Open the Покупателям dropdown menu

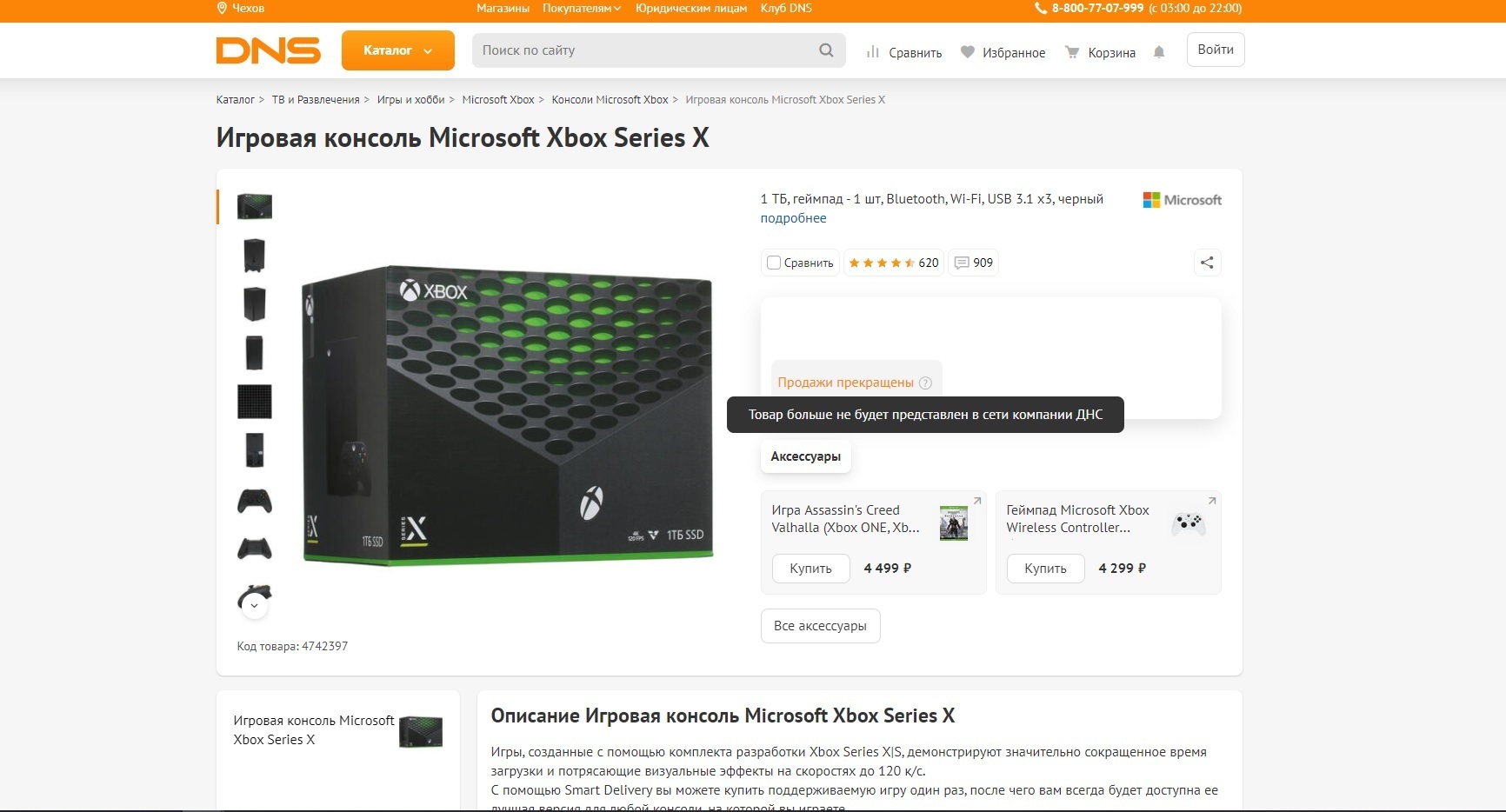581,9
